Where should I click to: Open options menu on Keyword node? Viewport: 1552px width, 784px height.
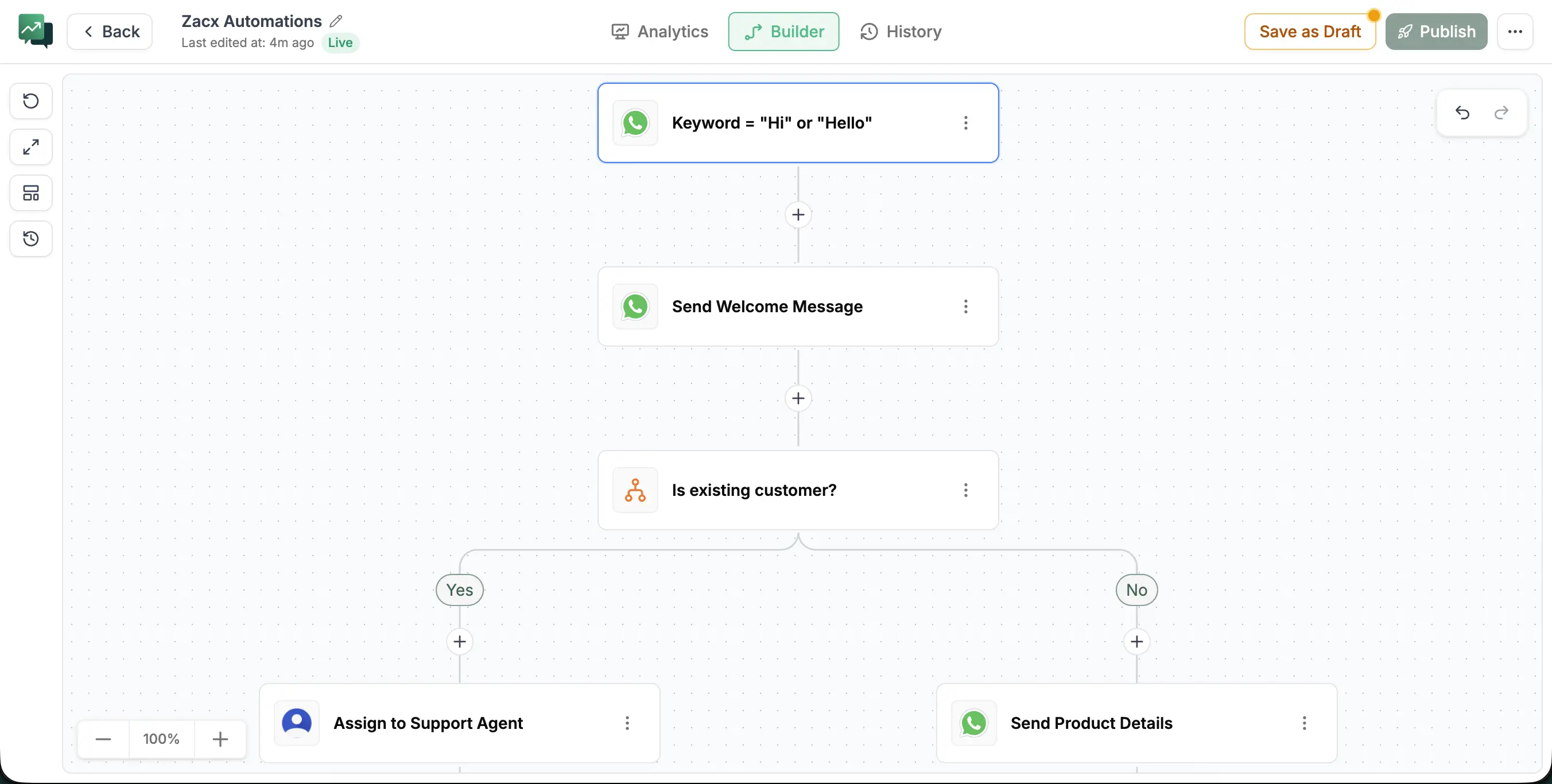click(965, 122)
